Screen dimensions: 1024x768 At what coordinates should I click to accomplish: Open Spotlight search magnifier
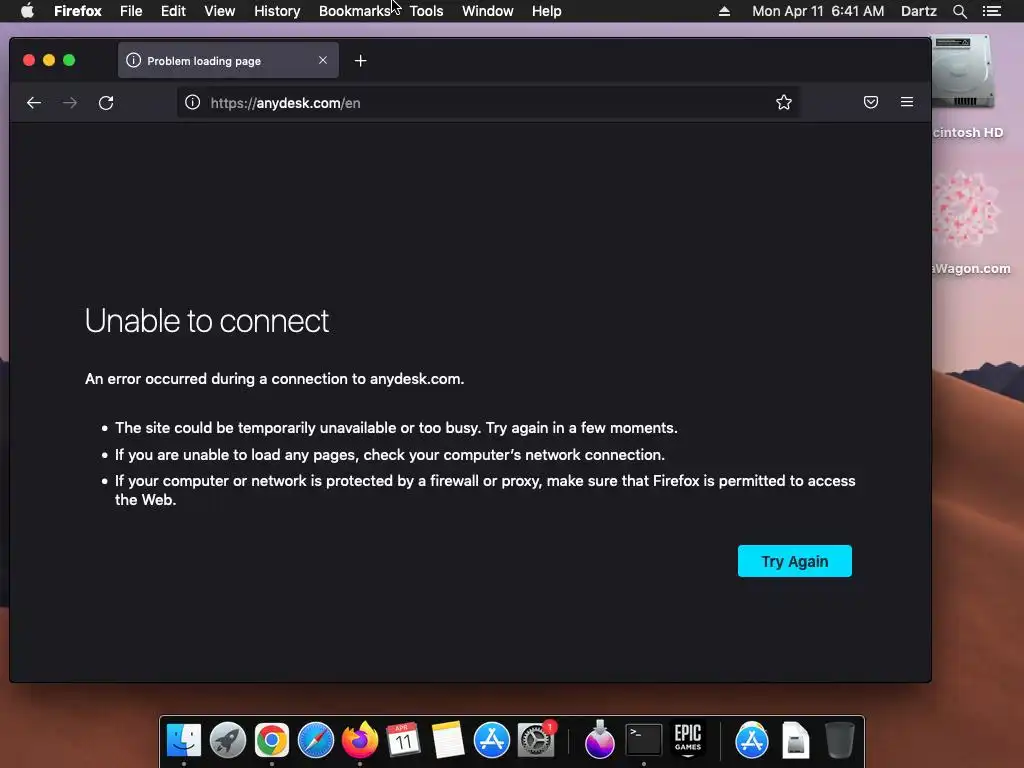959,11
